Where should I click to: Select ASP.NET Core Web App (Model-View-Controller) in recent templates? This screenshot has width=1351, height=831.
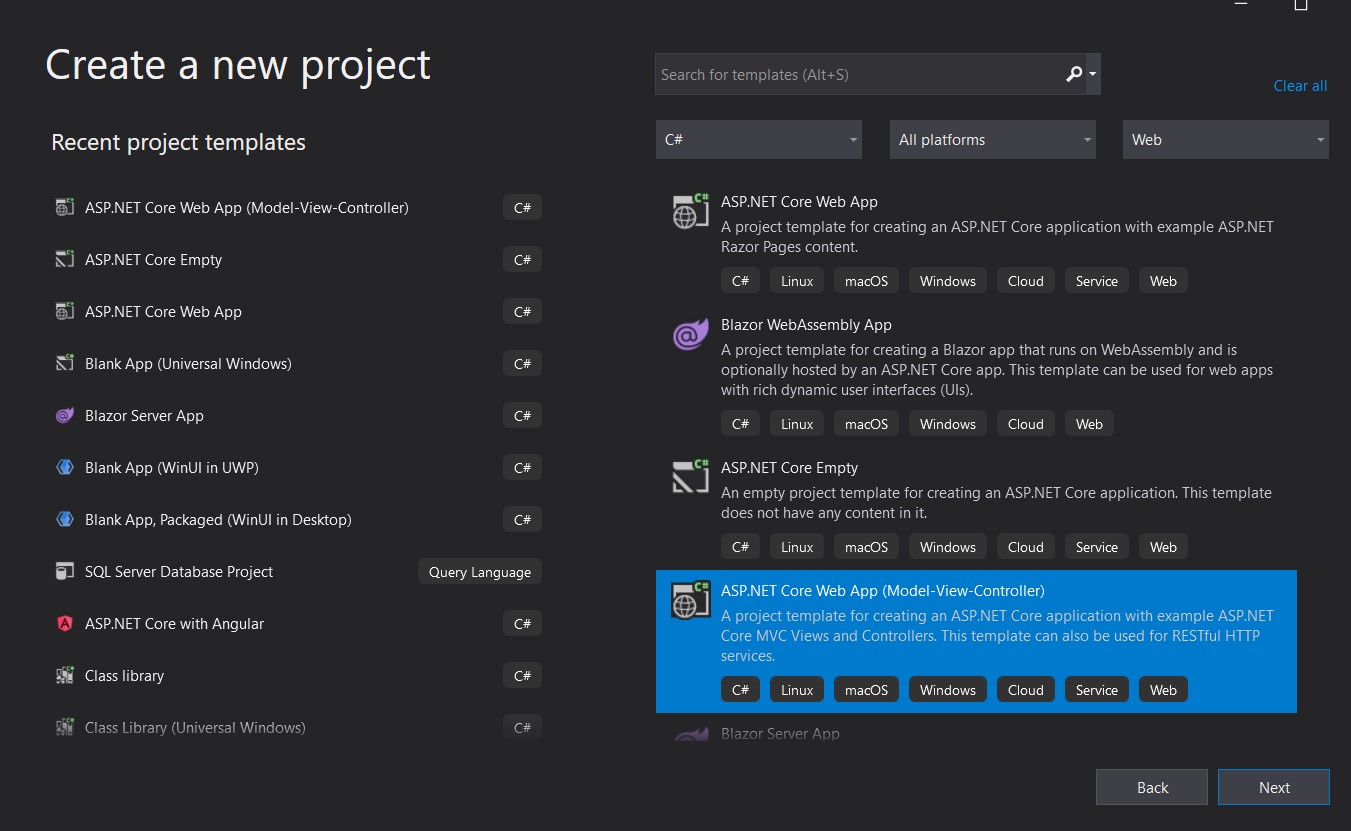click(298, 208)
